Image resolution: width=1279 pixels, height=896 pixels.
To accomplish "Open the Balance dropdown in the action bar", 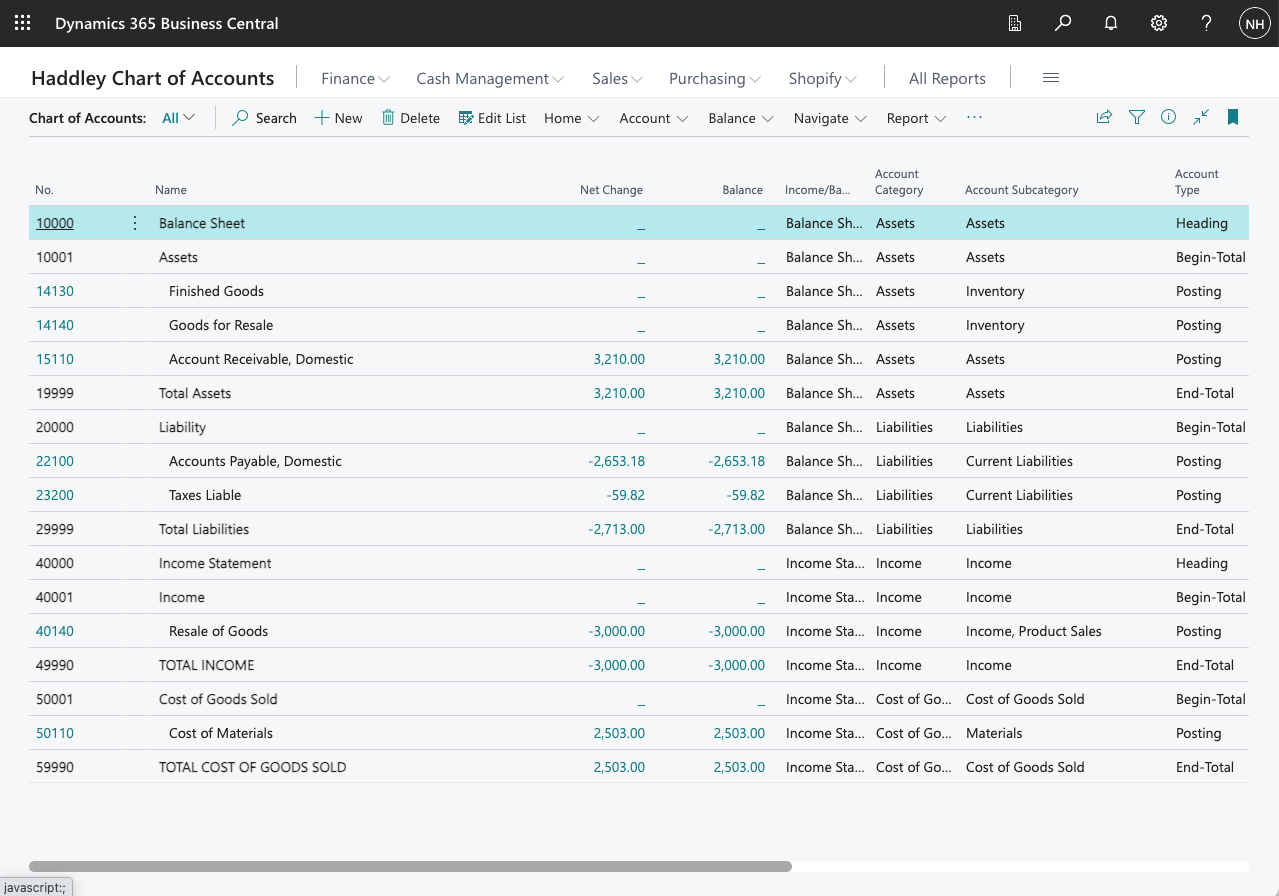I will pyautogui.click(x=741, y=118).
